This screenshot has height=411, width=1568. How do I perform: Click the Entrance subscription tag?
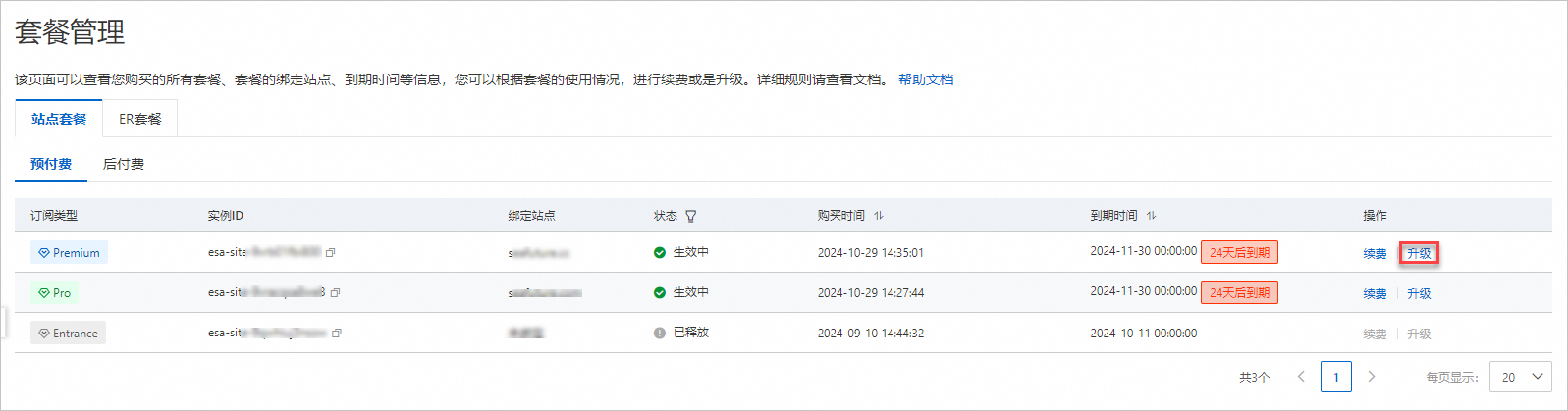pyautogui.click(x=68, y=334)
